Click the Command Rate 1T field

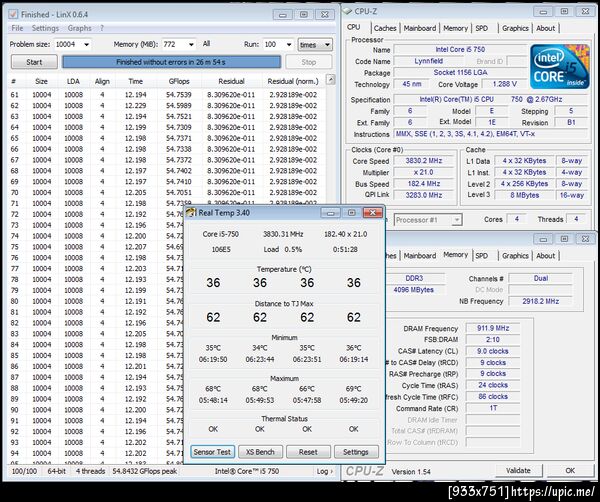(493, 408)
